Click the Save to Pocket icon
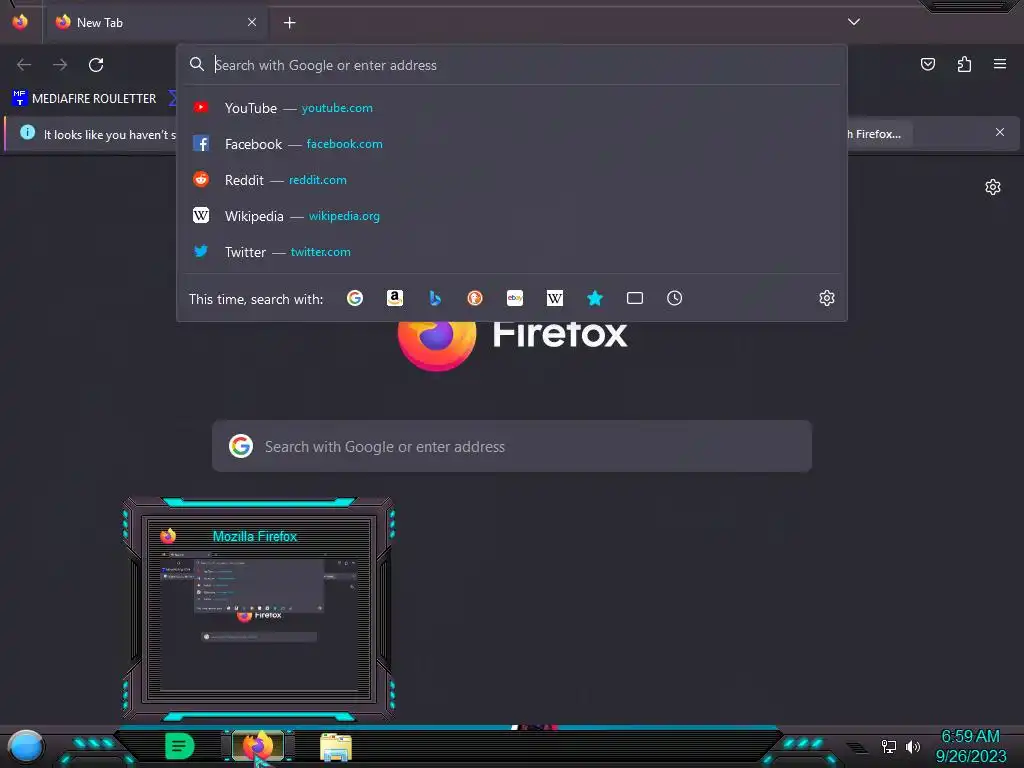Image resolution: width=1024 pixels, height=768 pixels. [x=928, y=64]
